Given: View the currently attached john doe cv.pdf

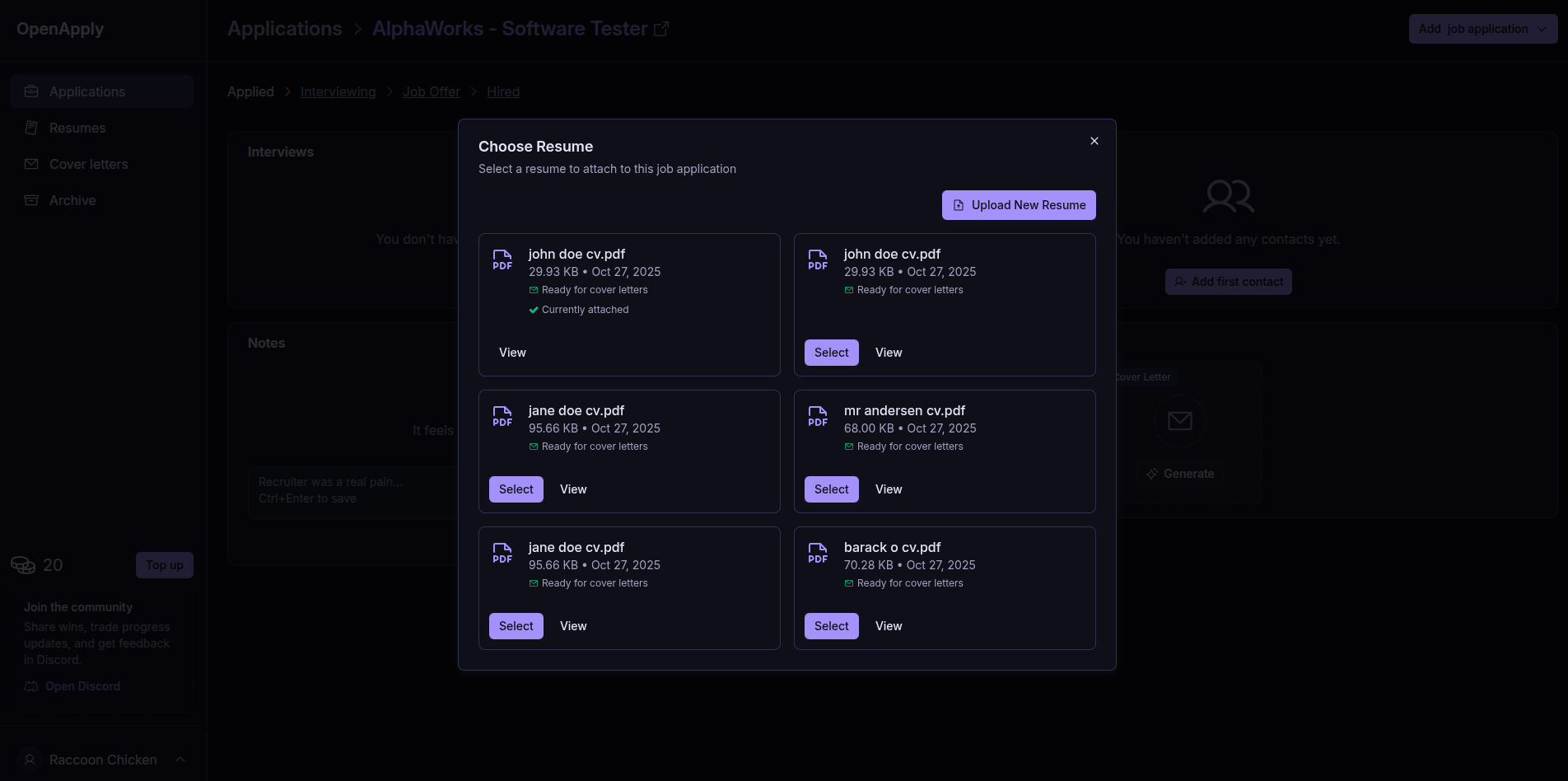Looking at the screenshot, I should [512, 353].
